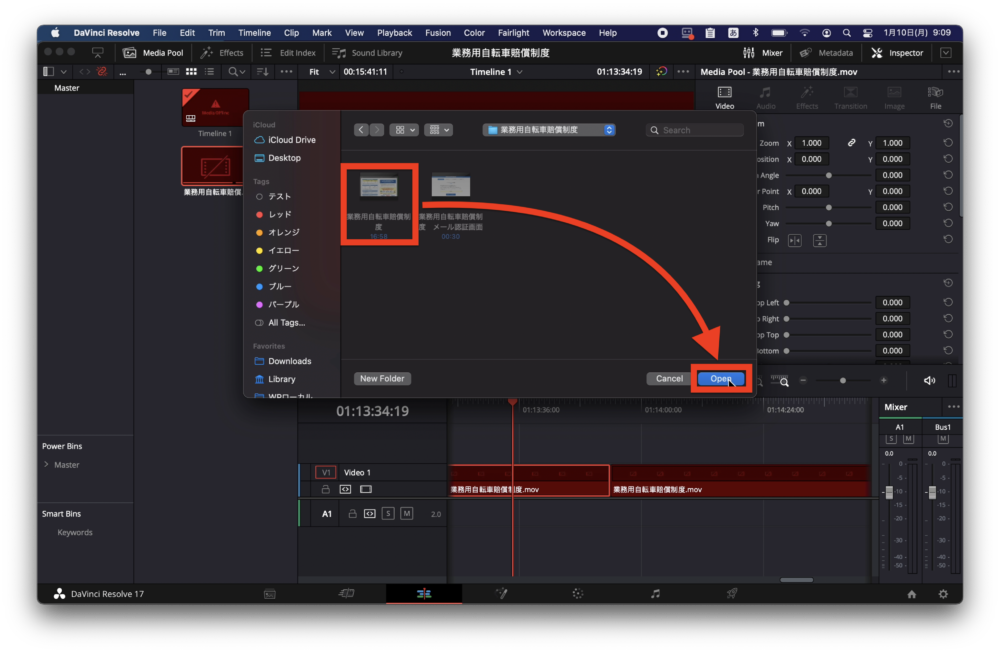Open Project Settings gear icon
This screenshot has height=653, width=1000.
(943, 594)
